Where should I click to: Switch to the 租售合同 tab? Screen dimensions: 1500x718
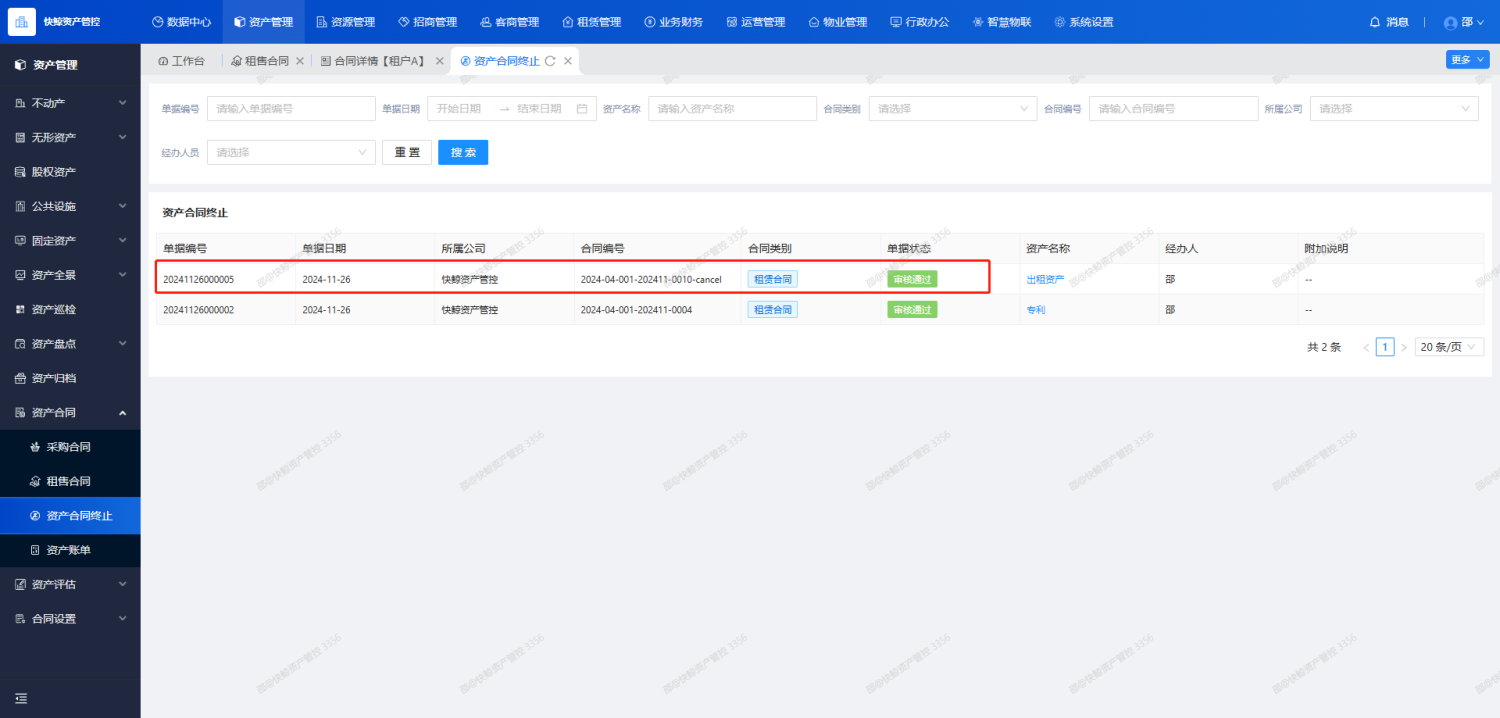[x=260, y=61]
